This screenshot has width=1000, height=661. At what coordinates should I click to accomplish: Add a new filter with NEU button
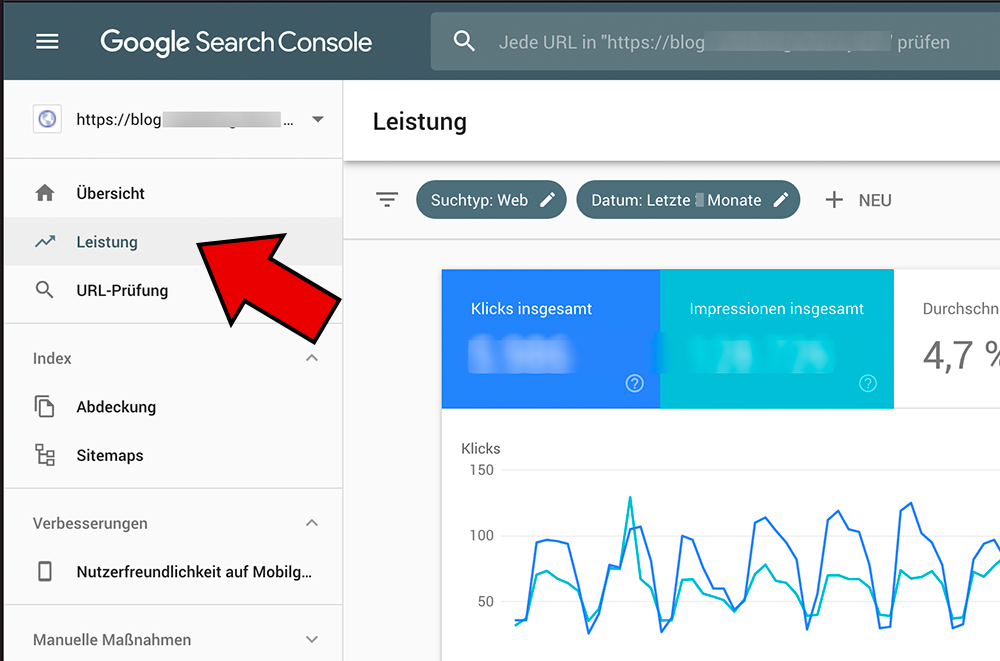[858, 200]
